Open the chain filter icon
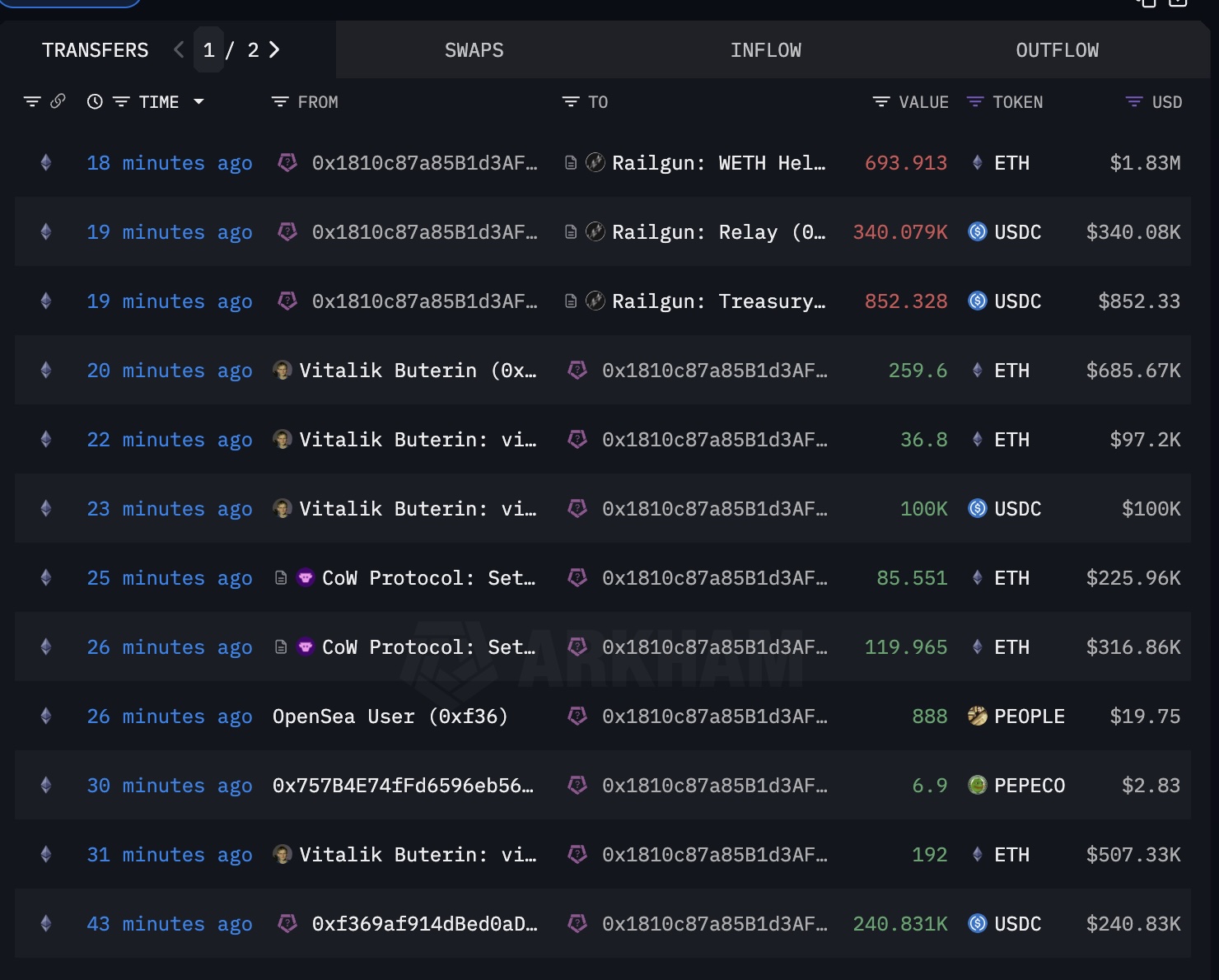1219x980 pixels. click(x=32, y=102)
